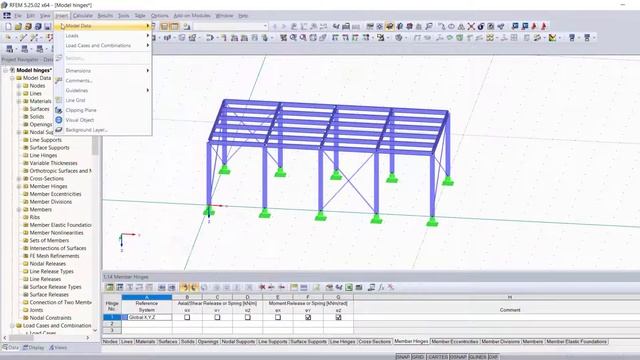This screenshot has width=640, height=360.
Task: Collapse the Model Data tree node
Action: click(x=12, y=78)
